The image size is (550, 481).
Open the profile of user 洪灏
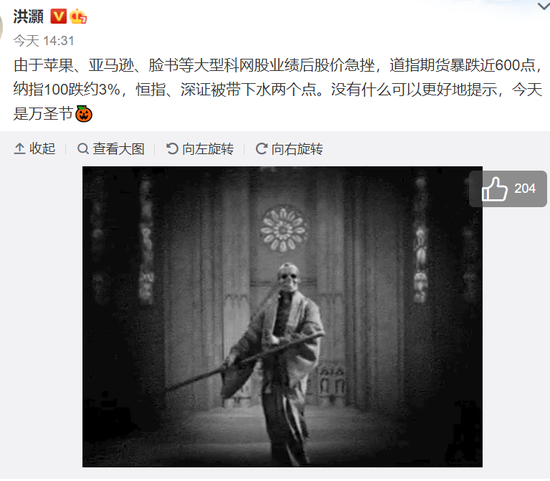click(28, 16)
